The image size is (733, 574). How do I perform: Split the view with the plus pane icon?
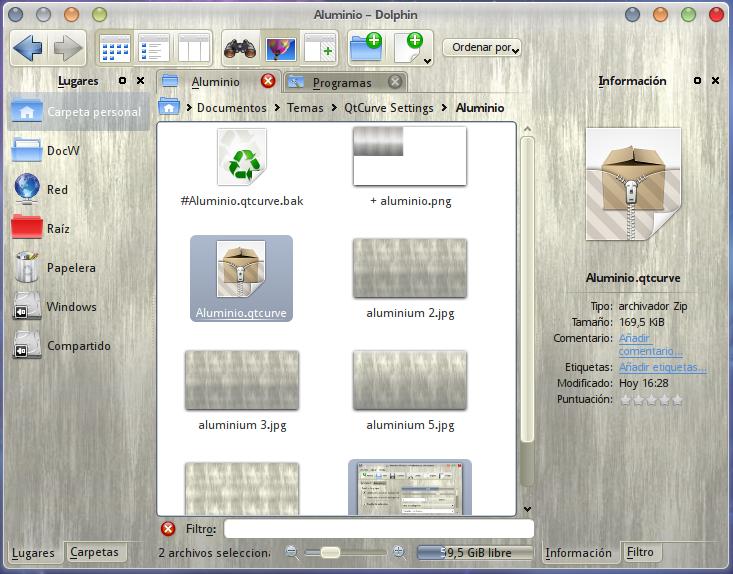coord(320,48)
